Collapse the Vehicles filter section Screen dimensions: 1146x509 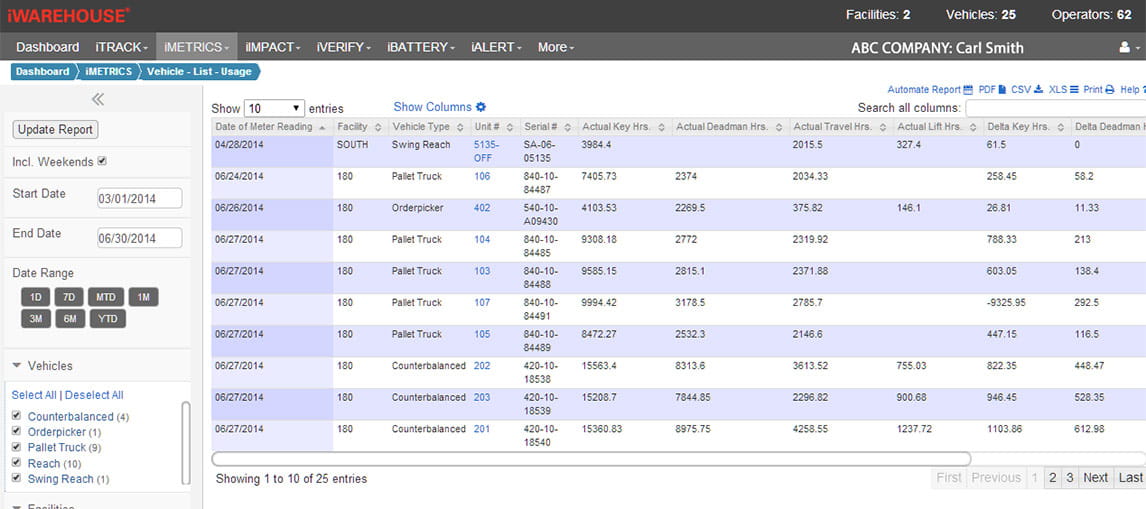pos(18,366)
